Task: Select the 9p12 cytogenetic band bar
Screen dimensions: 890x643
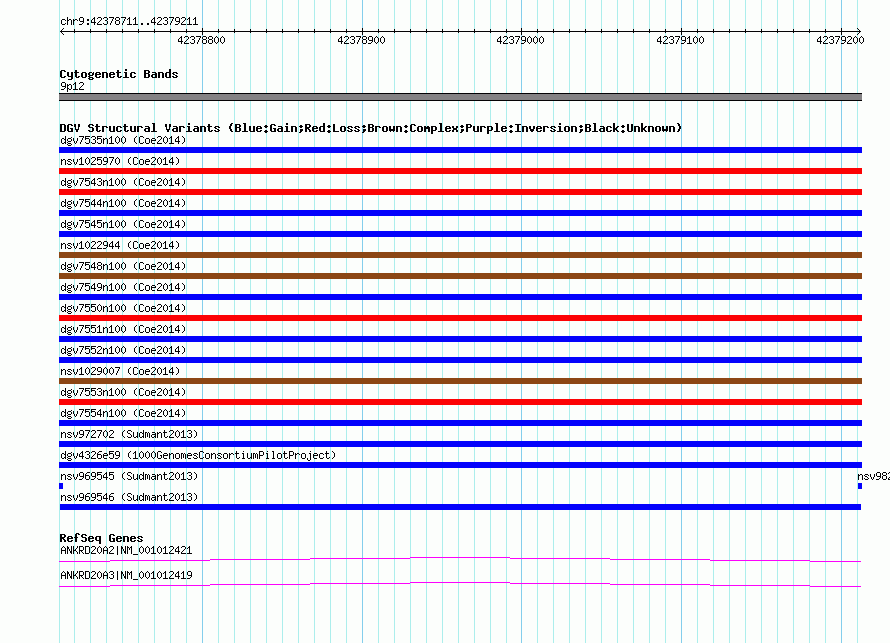Action: [x=460, y=97]
